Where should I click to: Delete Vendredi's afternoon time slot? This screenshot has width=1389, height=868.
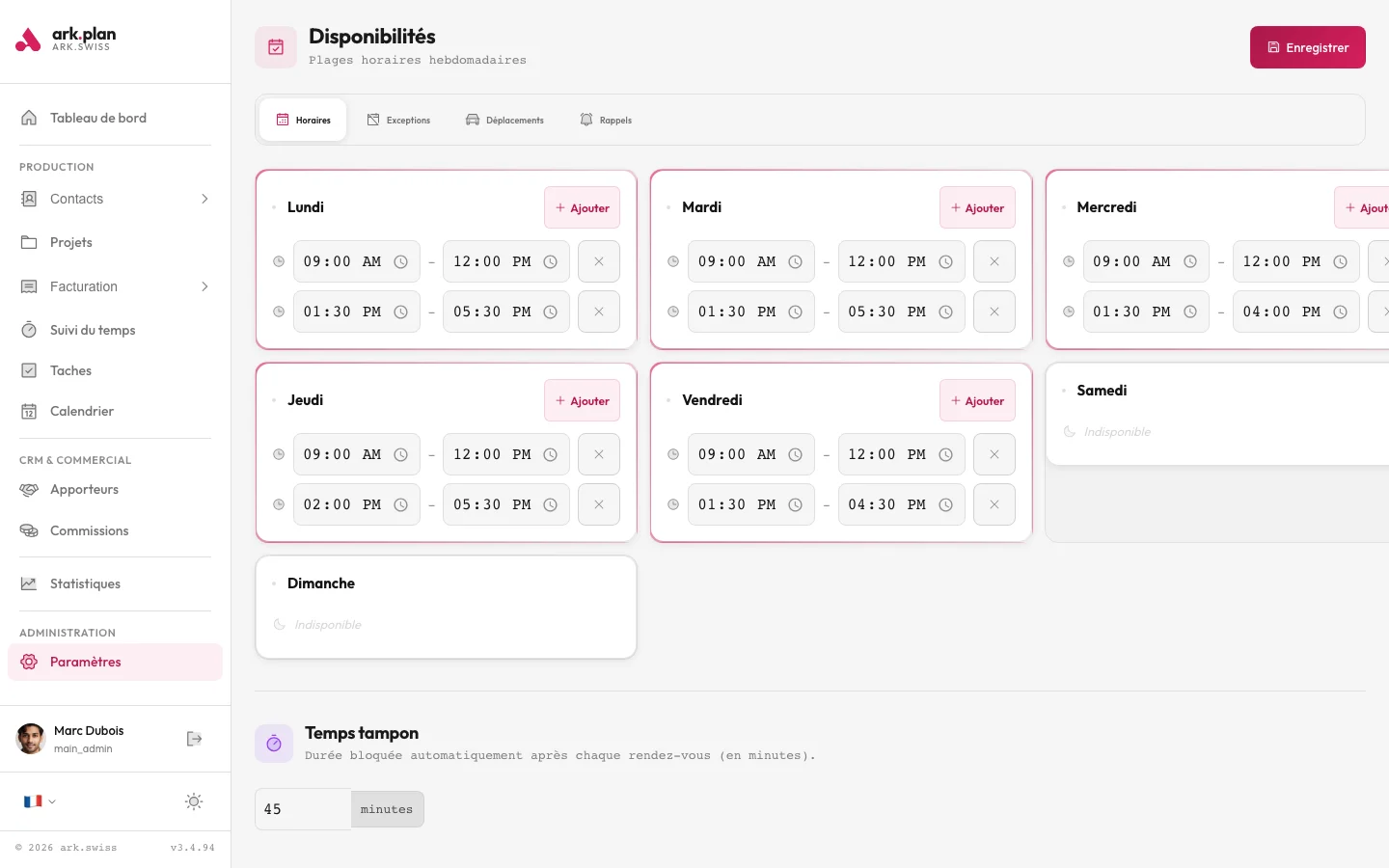pos(994,504)
